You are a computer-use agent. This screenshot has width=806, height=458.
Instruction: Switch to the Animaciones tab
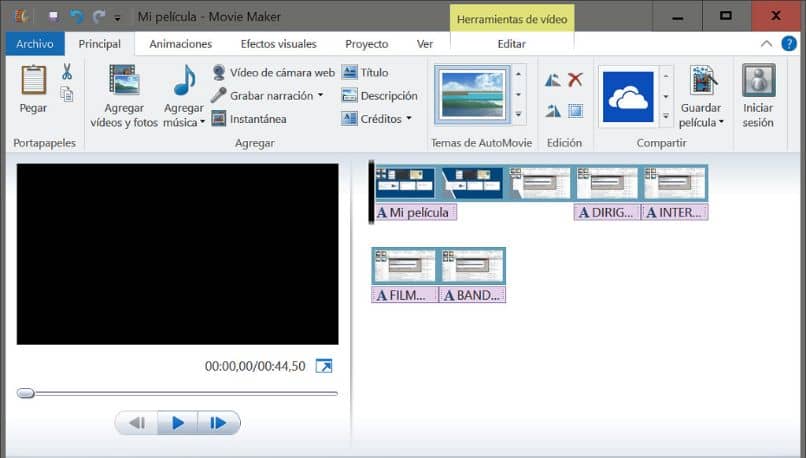pyautogui.click(x=180, y=44)
